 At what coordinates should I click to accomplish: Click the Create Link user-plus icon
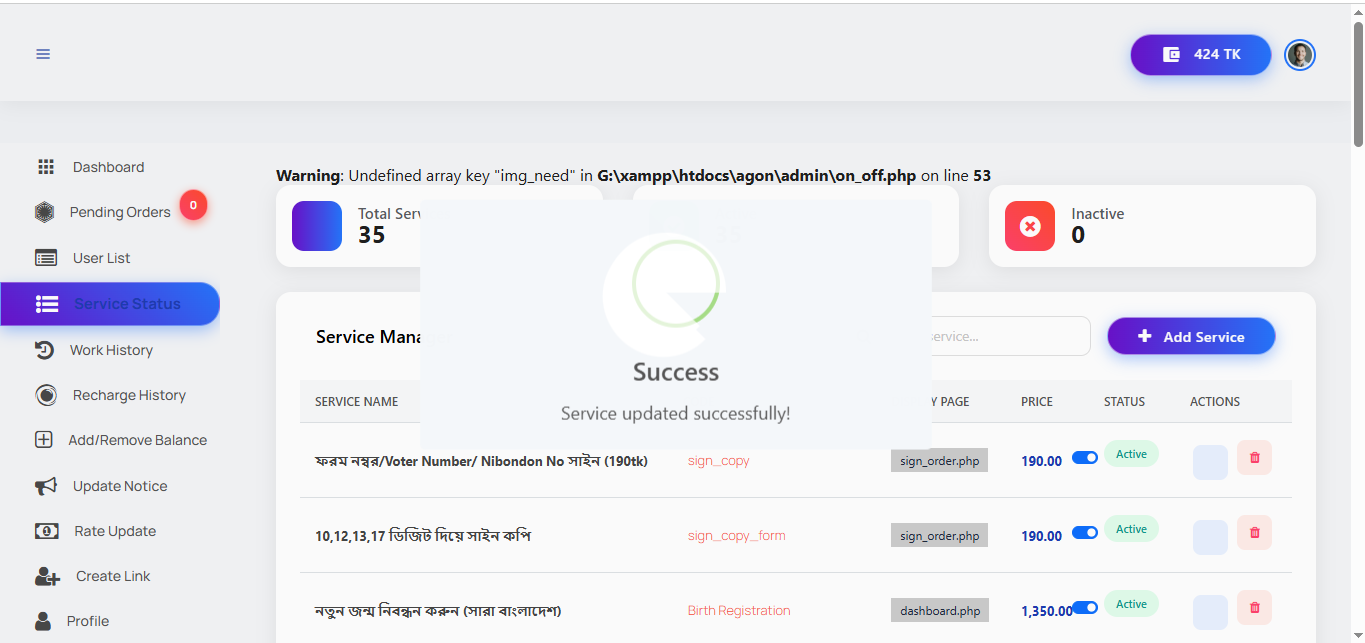pos(47,576)
